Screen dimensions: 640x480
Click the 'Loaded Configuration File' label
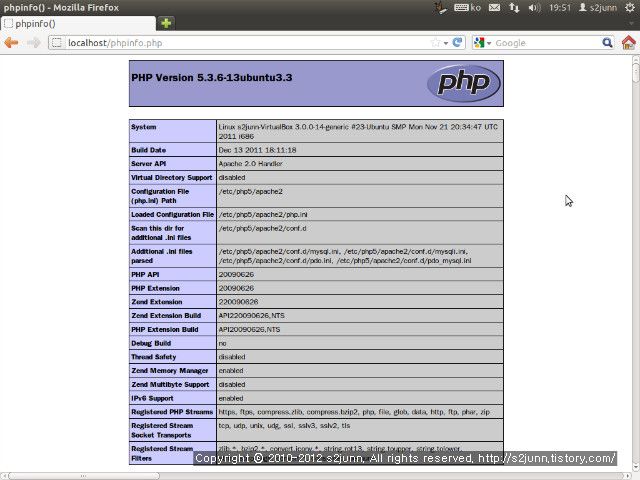click(x=172, y=214)
